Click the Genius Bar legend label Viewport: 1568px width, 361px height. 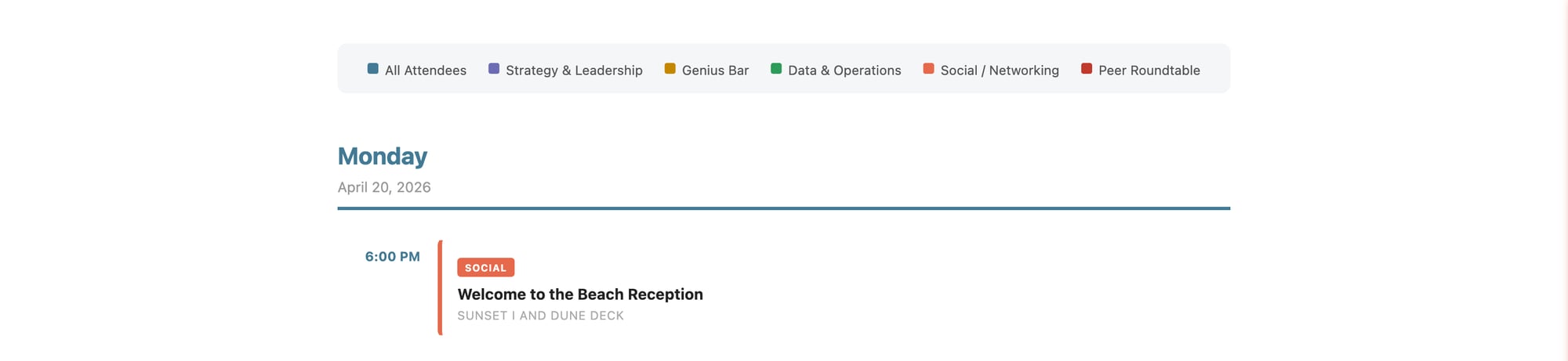pyautogui.click(x=715, y=70)
